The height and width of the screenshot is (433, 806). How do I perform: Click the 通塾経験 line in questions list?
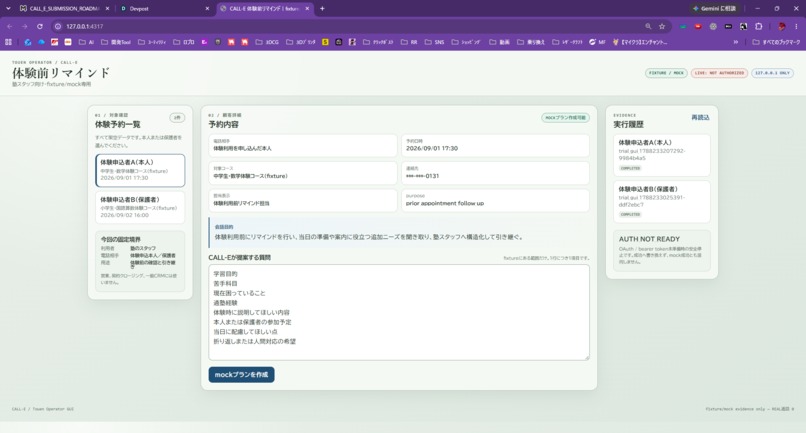pyautogui.click(x=225, y=303)
